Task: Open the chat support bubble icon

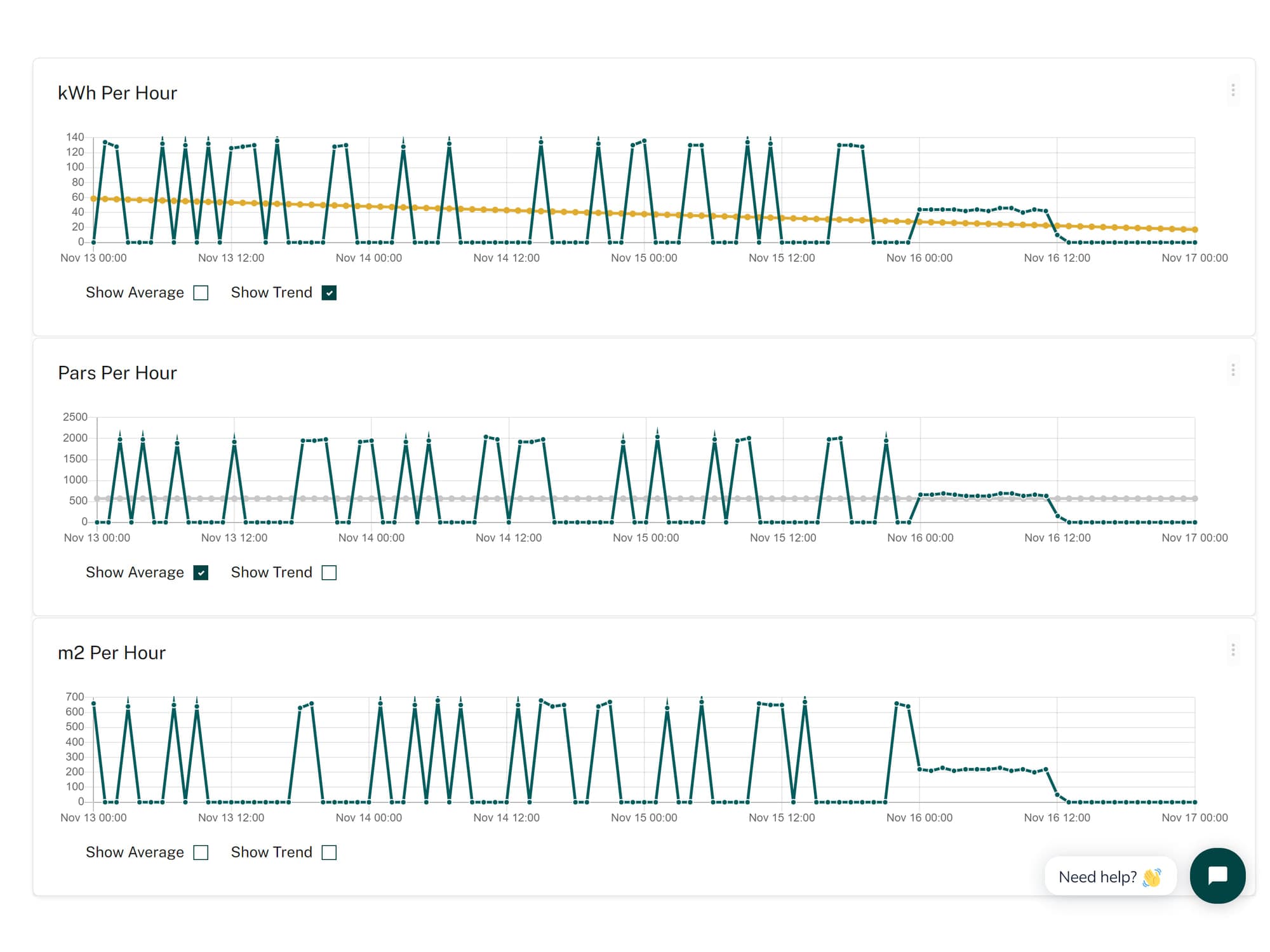Action: click(1217, 876)
